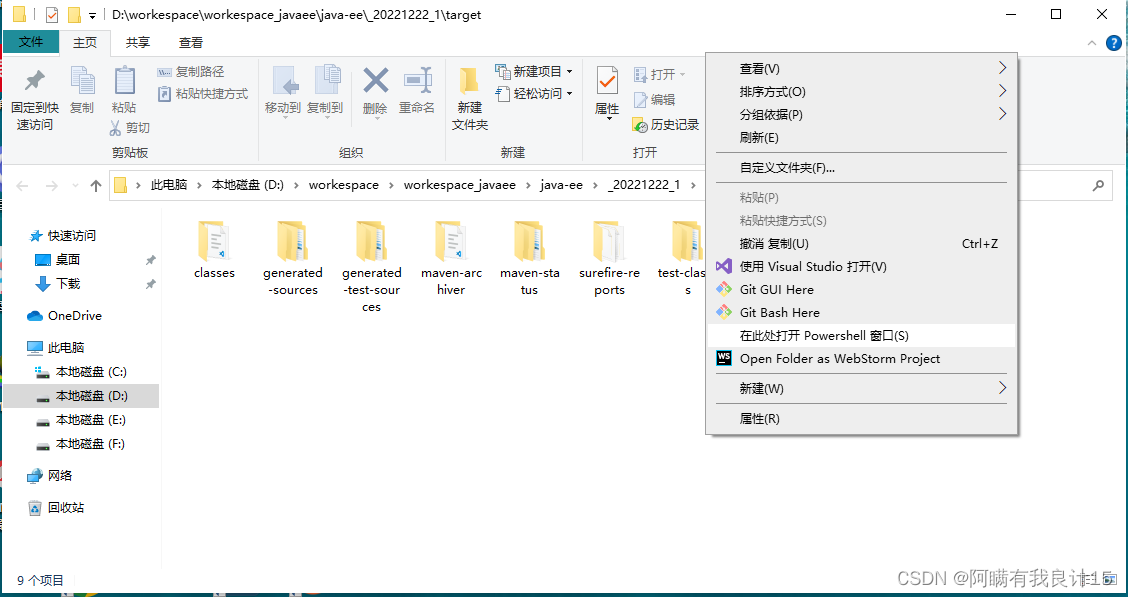
Task: Click the Paste clipboard icon
Action: point(124,82)
